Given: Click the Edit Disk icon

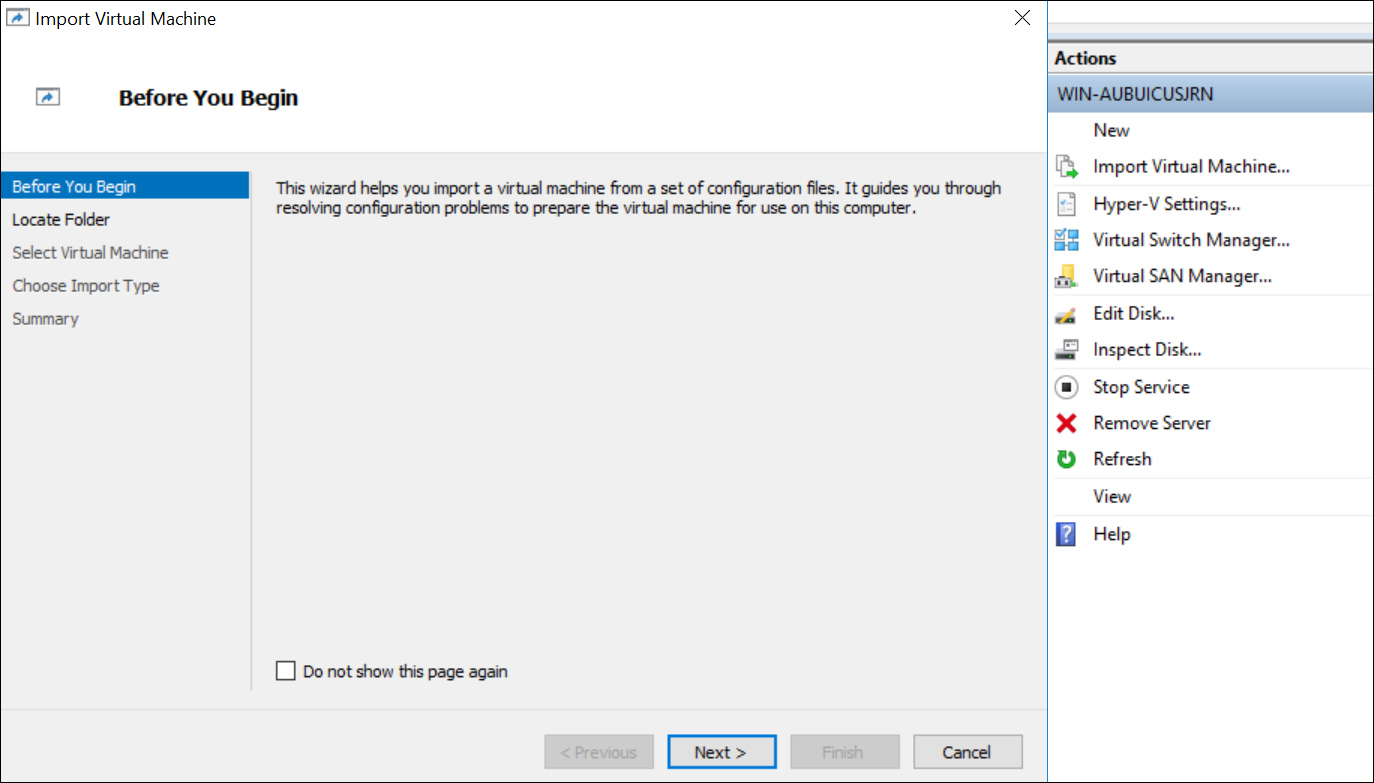Looking at the screenshot, I should pos(1067,314).
